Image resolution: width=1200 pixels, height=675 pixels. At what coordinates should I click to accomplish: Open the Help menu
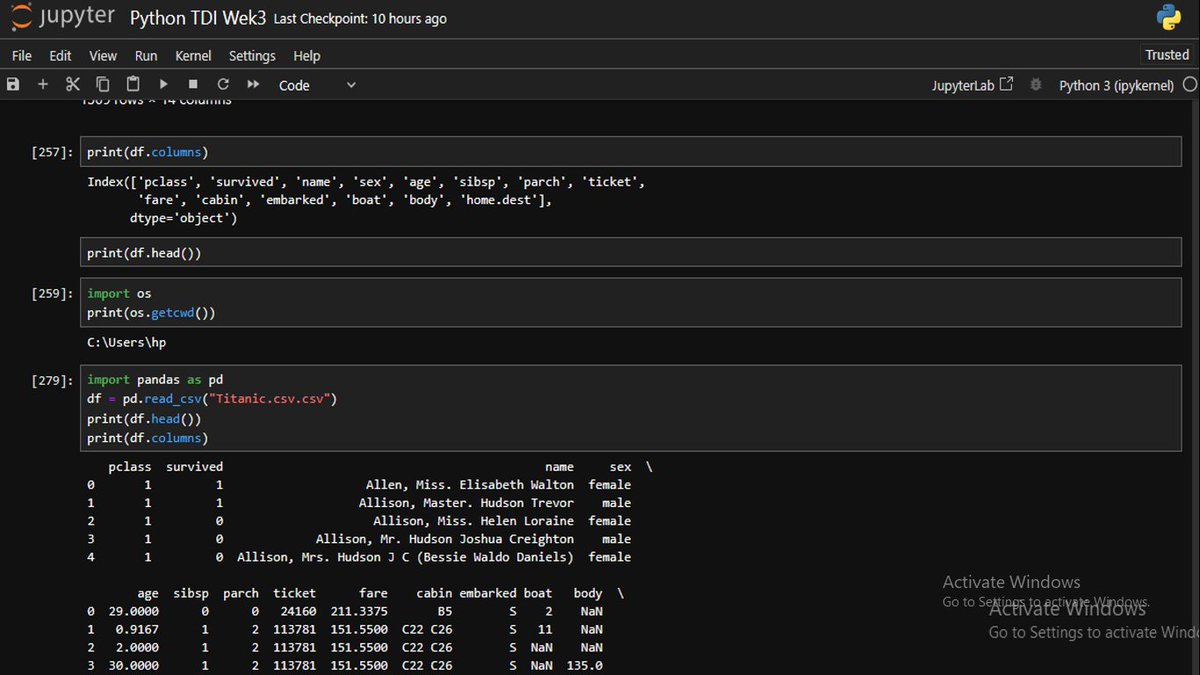point(307,56)
